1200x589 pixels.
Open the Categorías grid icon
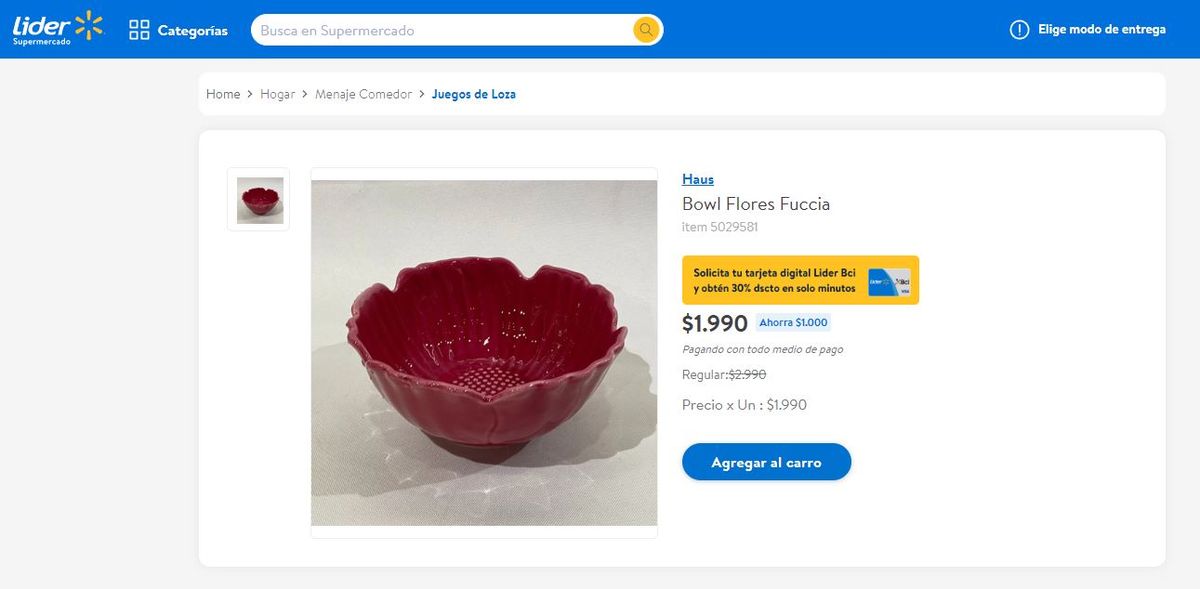point(139,30)
